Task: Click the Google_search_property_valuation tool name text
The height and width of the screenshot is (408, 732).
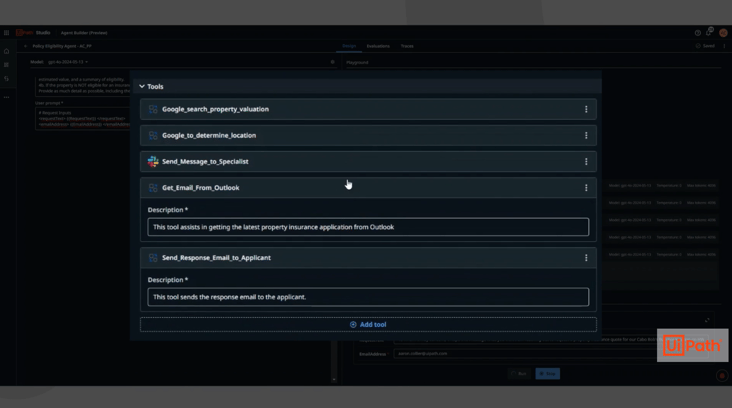Action: [x=215, y=109]
